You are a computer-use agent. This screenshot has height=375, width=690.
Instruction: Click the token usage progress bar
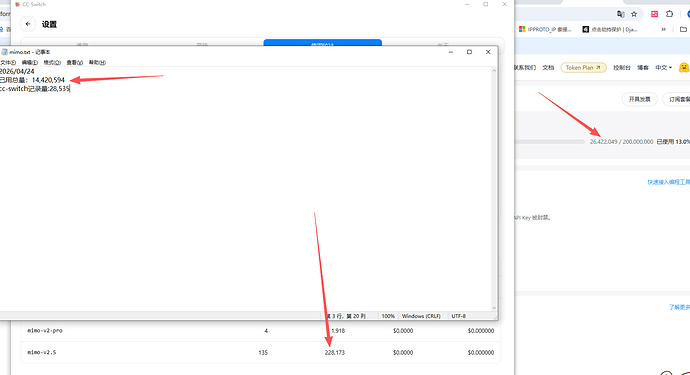(549, 142)
